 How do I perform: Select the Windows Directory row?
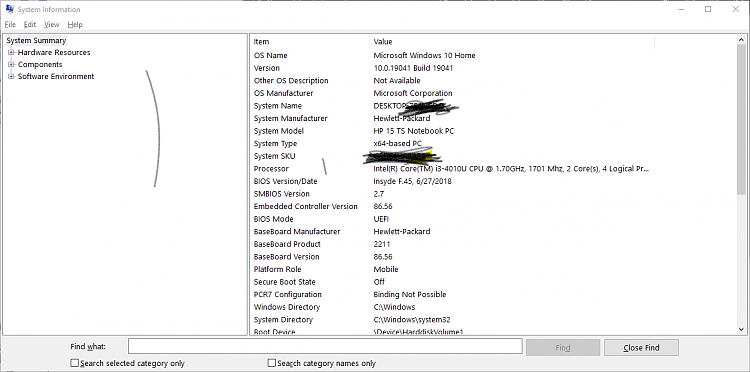[452, 307]
